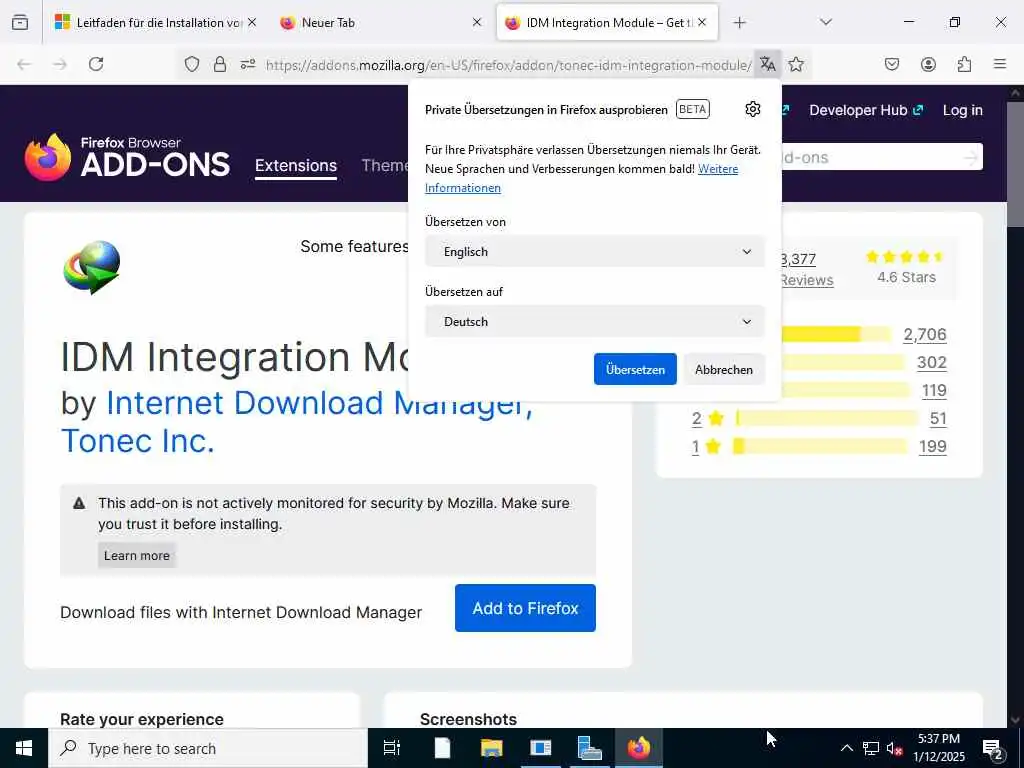Click the IDM add-on globe icon
This screenshot has height=768, width=1024.
(91, 268)
